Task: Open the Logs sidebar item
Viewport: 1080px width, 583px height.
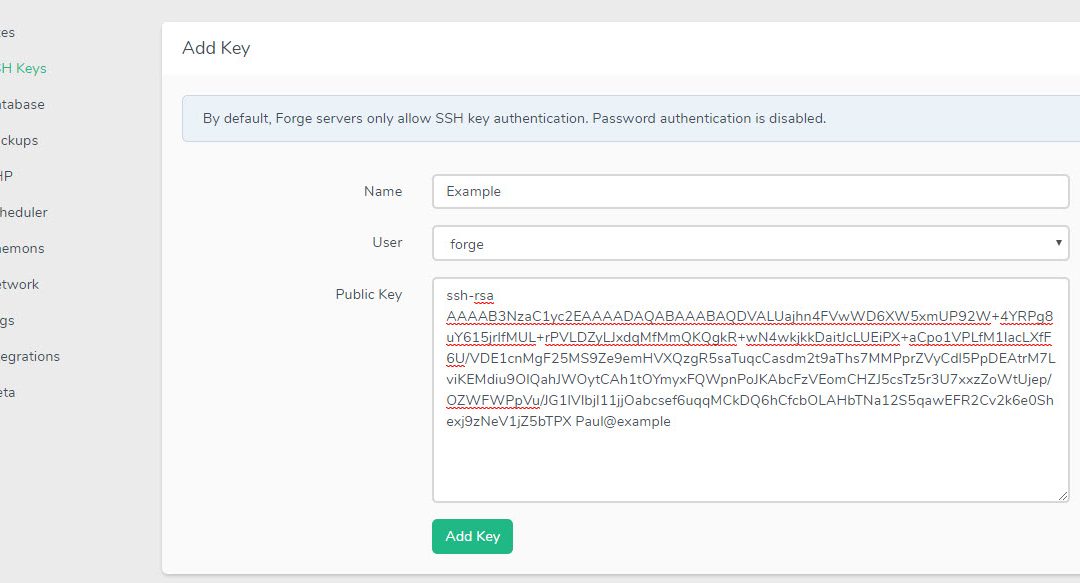Action: tap(7, 320)
